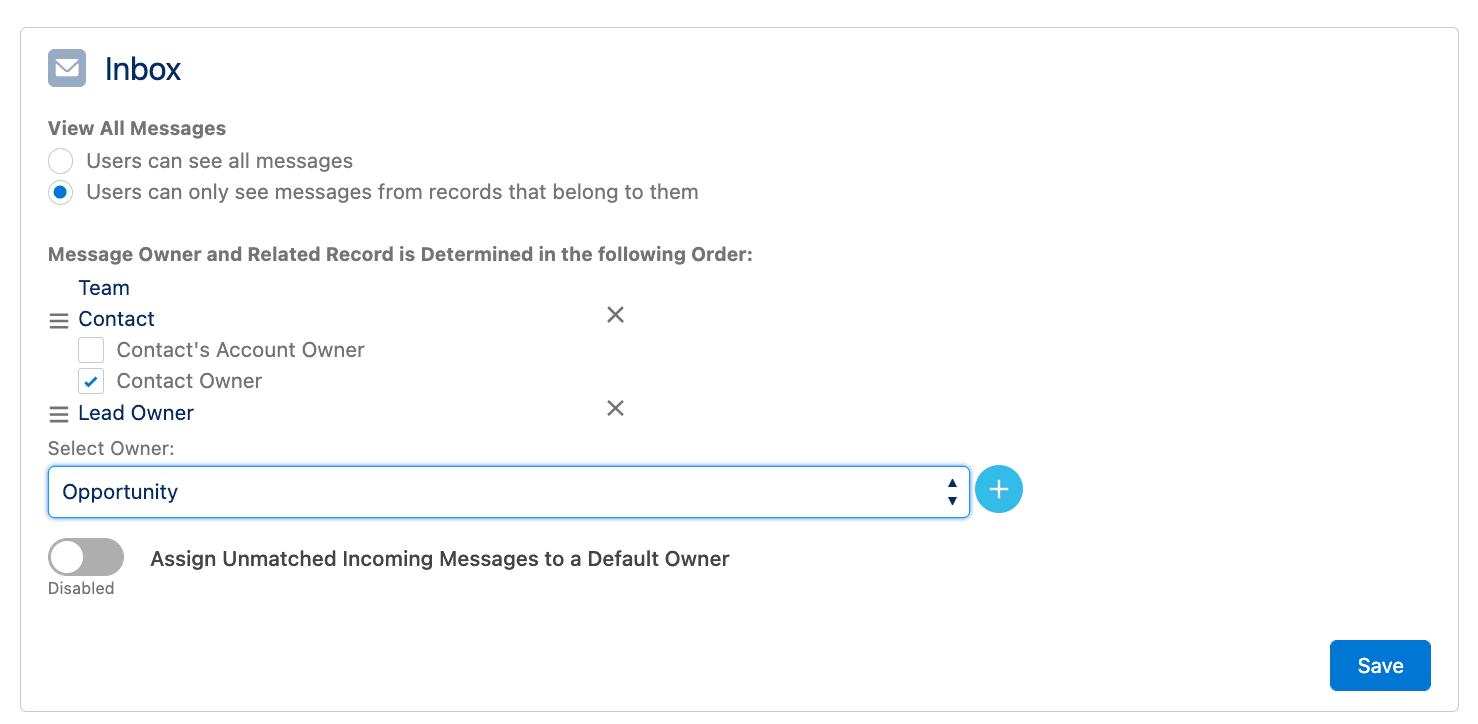The width and height of the screenshot is (1478, 724).
Task: Click the "Disabled" status text under the toggle
Action: point(81,588)
